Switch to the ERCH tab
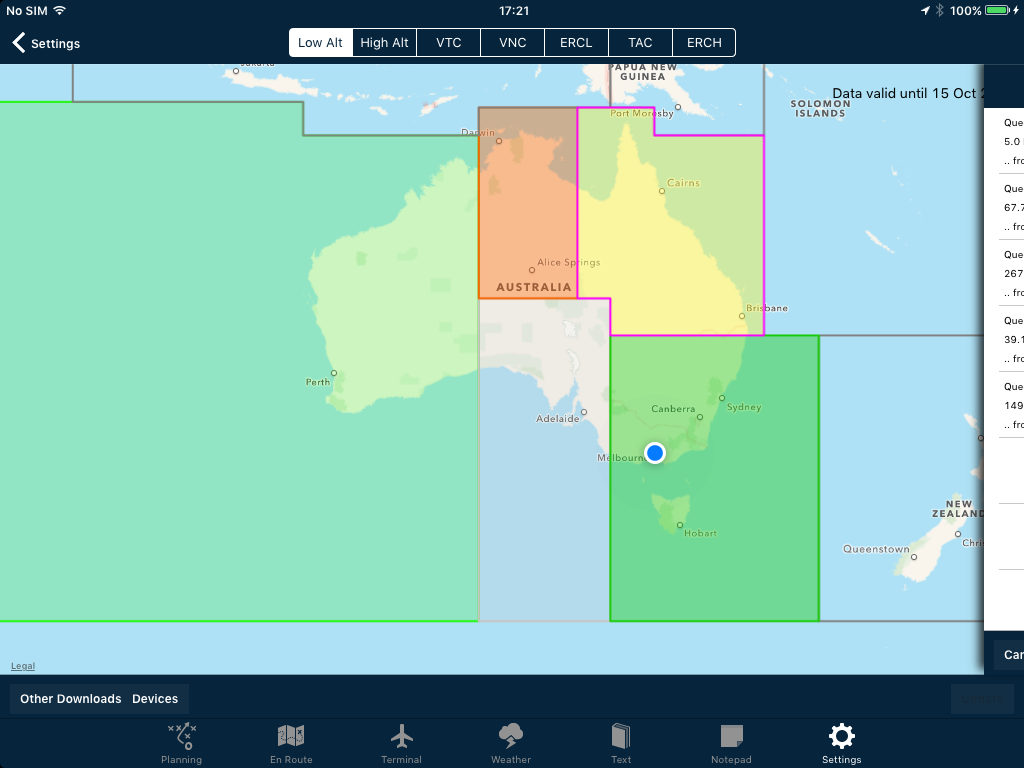 point(704,42)
